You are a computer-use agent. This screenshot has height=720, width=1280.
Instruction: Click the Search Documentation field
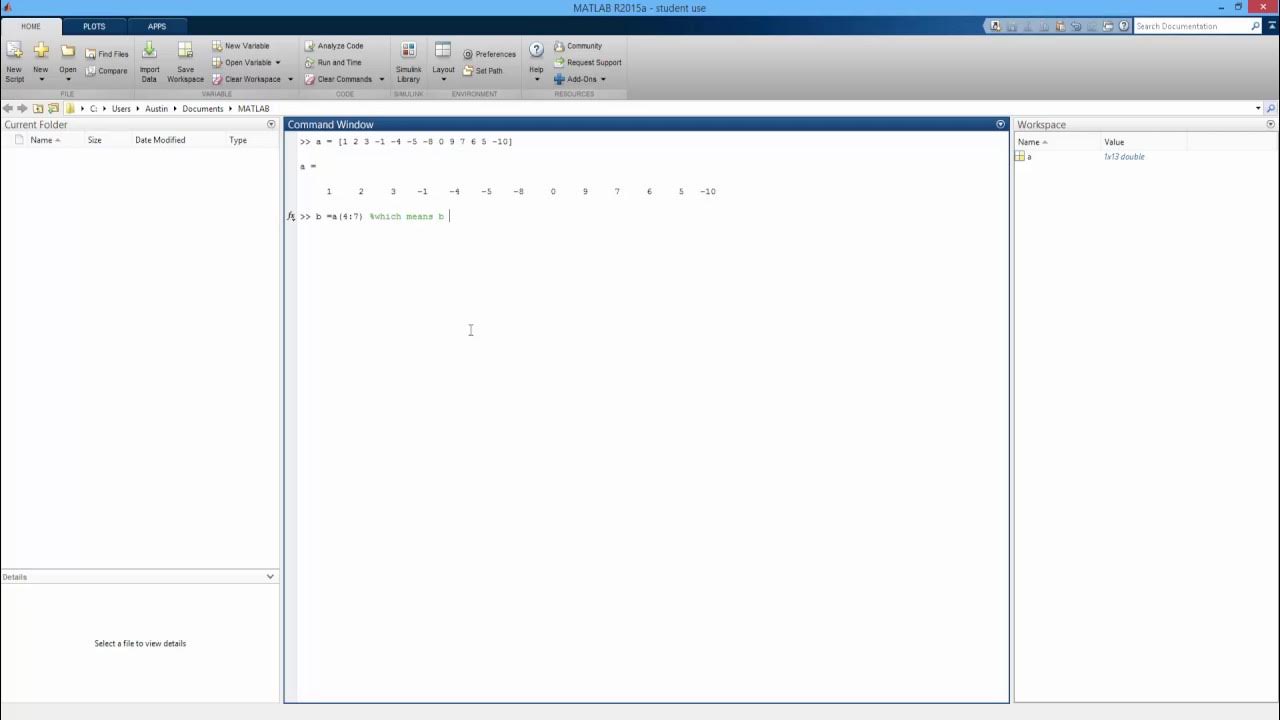coord(1190,26)
